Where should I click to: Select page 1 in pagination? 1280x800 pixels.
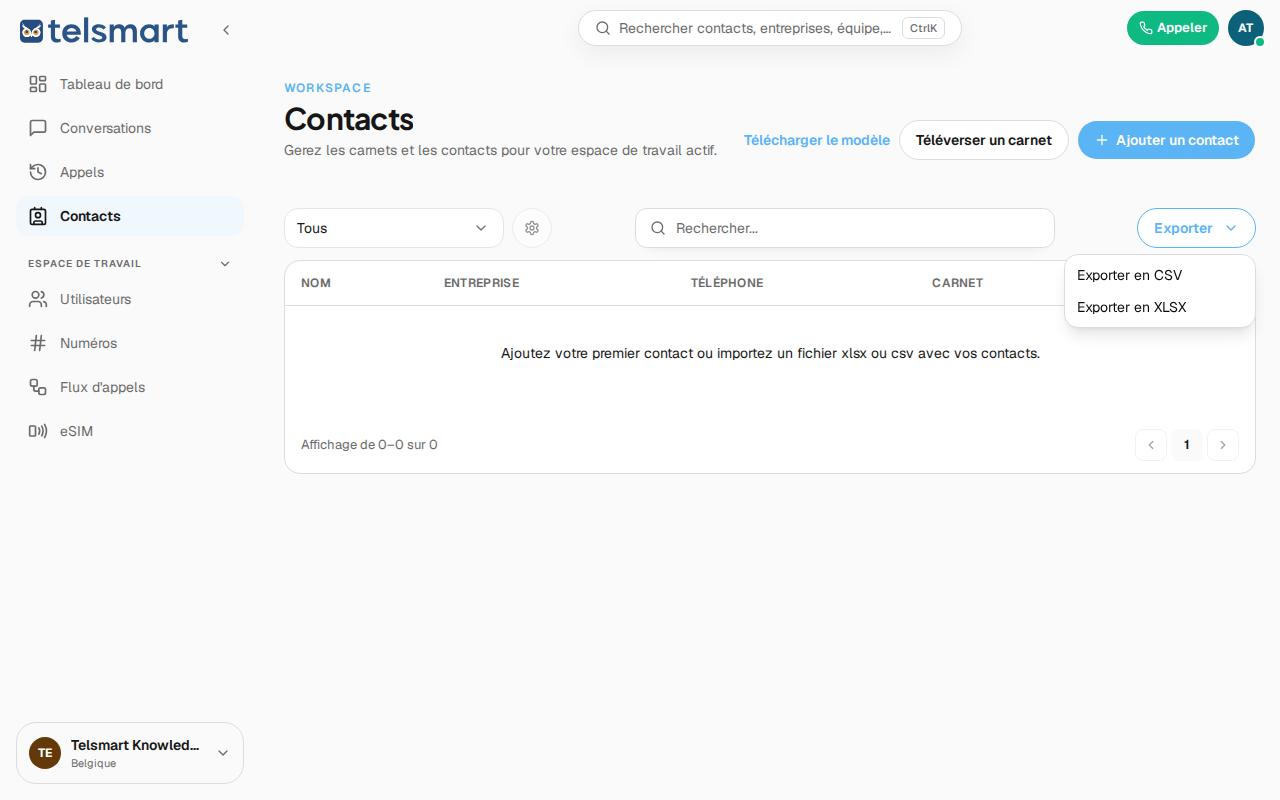click(1187, 445)
